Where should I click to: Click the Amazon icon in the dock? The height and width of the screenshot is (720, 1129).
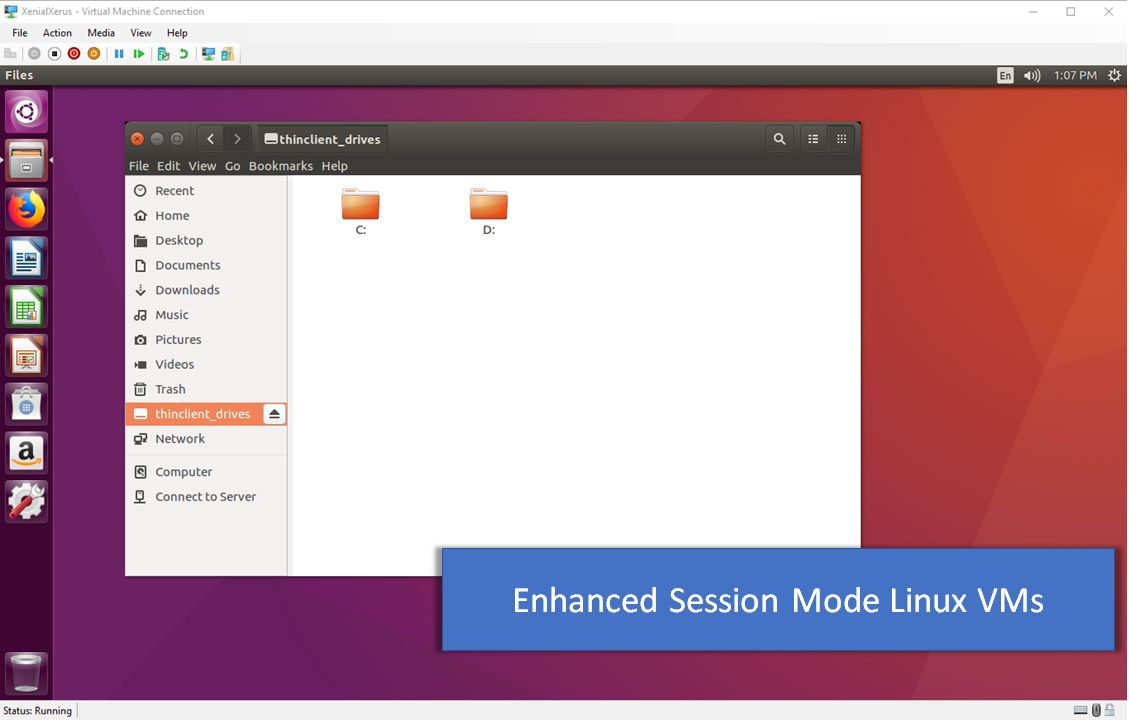click(x=26, y=453)
